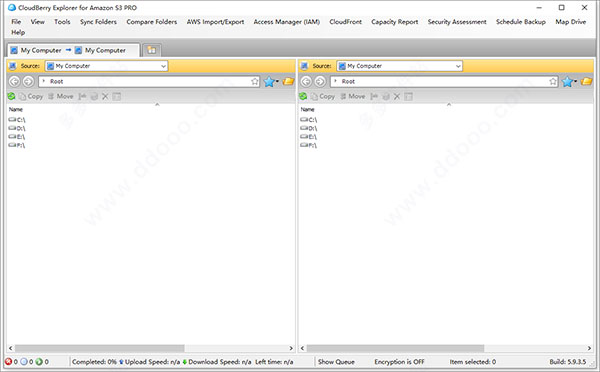The width and height of the screenshot is (600, 372).
Task: Click right pane scrollbar right arrow
Action: [589, 348]
